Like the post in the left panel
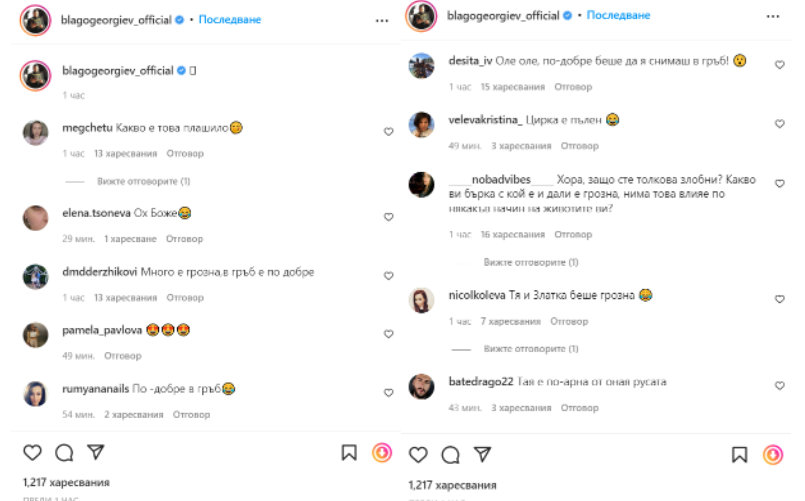805x501 pixels. click(x=32, y=453)
